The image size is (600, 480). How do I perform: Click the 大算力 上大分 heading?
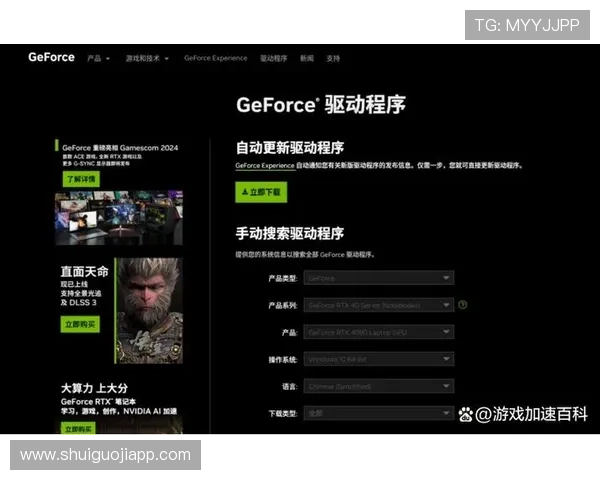tap(94, 388)
